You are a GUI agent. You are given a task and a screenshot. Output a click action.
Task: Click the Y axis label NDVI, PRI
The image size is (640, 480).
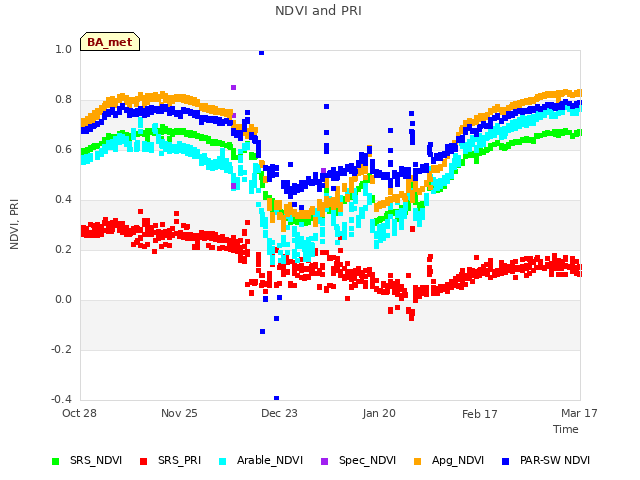point(14,224)
